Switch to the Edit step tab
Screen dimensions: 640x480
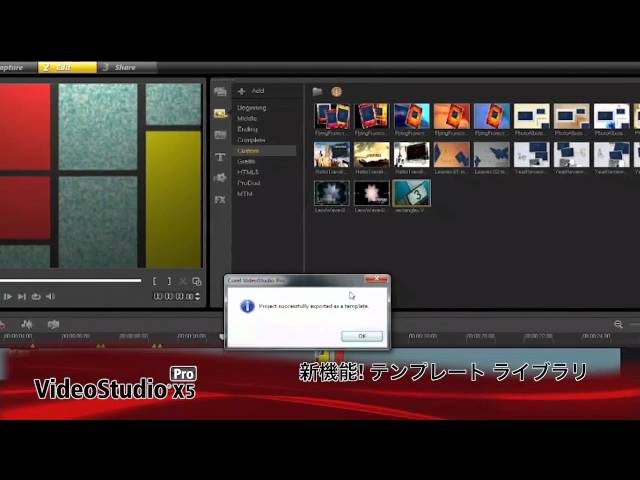click(x=67, y=67)
